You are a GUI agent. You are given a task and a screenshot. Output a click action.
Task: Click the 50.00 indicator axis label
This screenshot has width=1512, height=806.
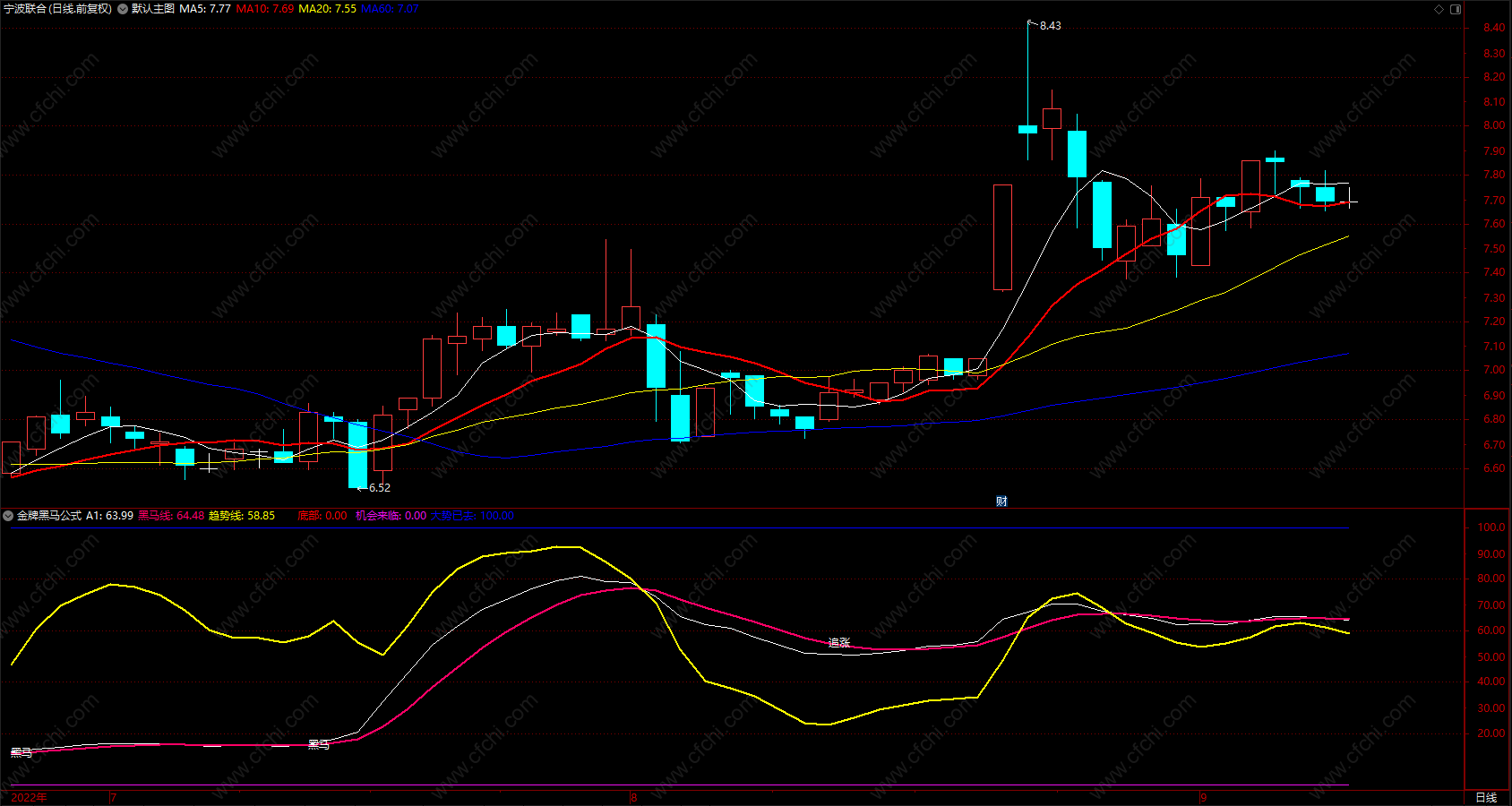click(1491, 657)
